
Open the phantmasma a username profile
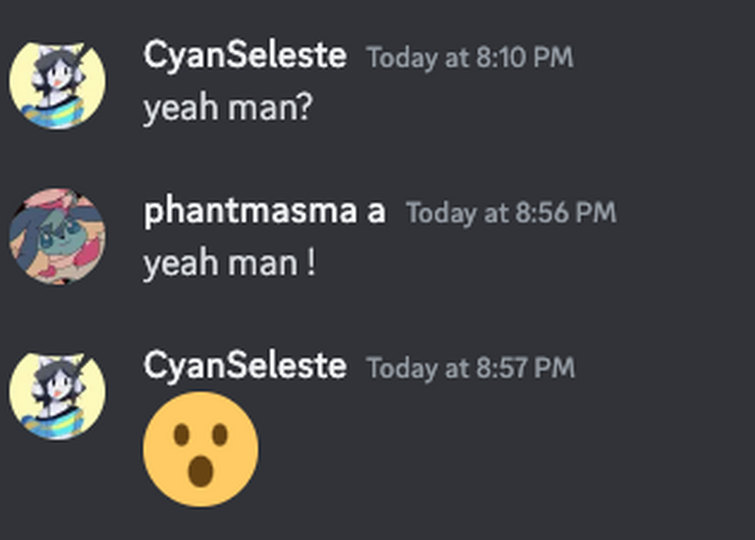265,211
